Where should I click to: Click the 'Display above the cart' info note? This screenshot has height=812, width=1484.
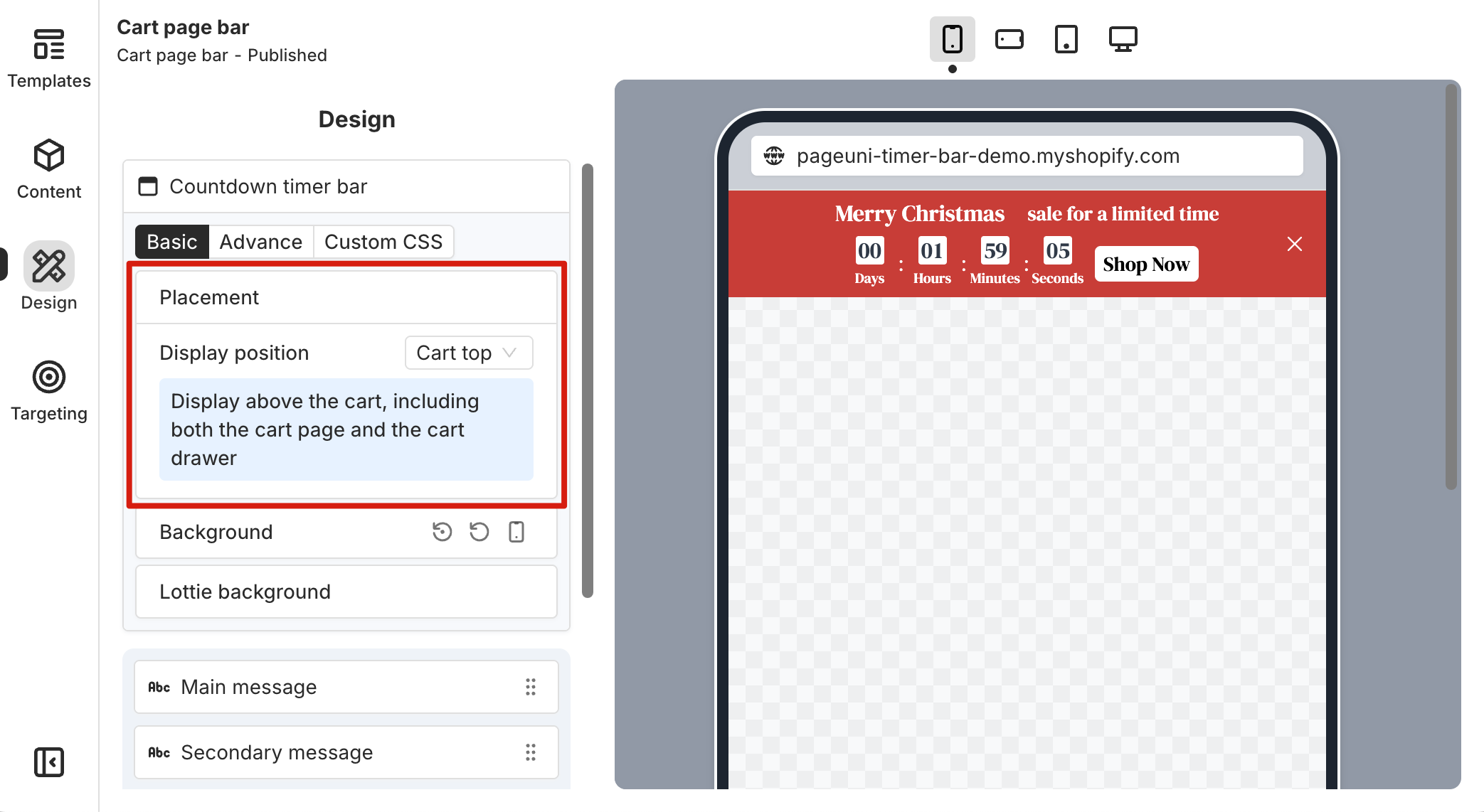pyautogui.click(x=346, y=429)
